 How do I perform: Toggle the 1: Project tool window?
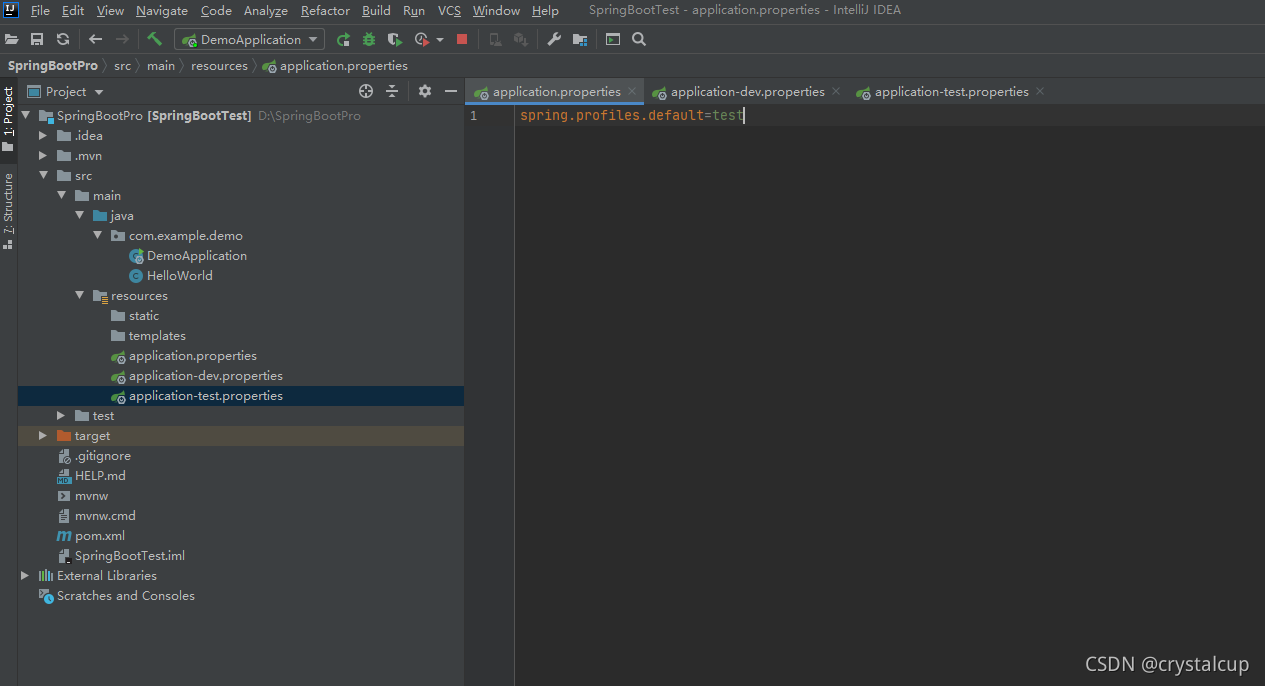pos(8,119)
